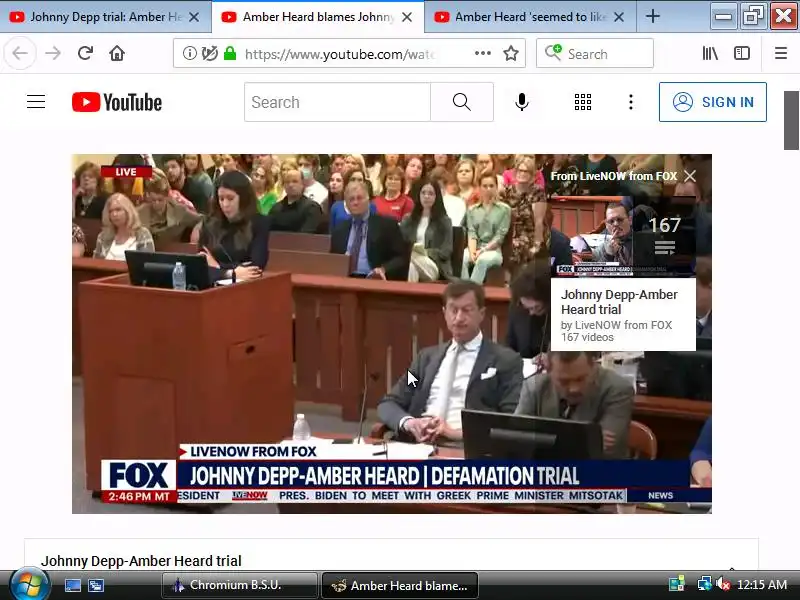This screenshot has height=600, width=800.
Task: Open the Windows Start orb
Action: 29,585
